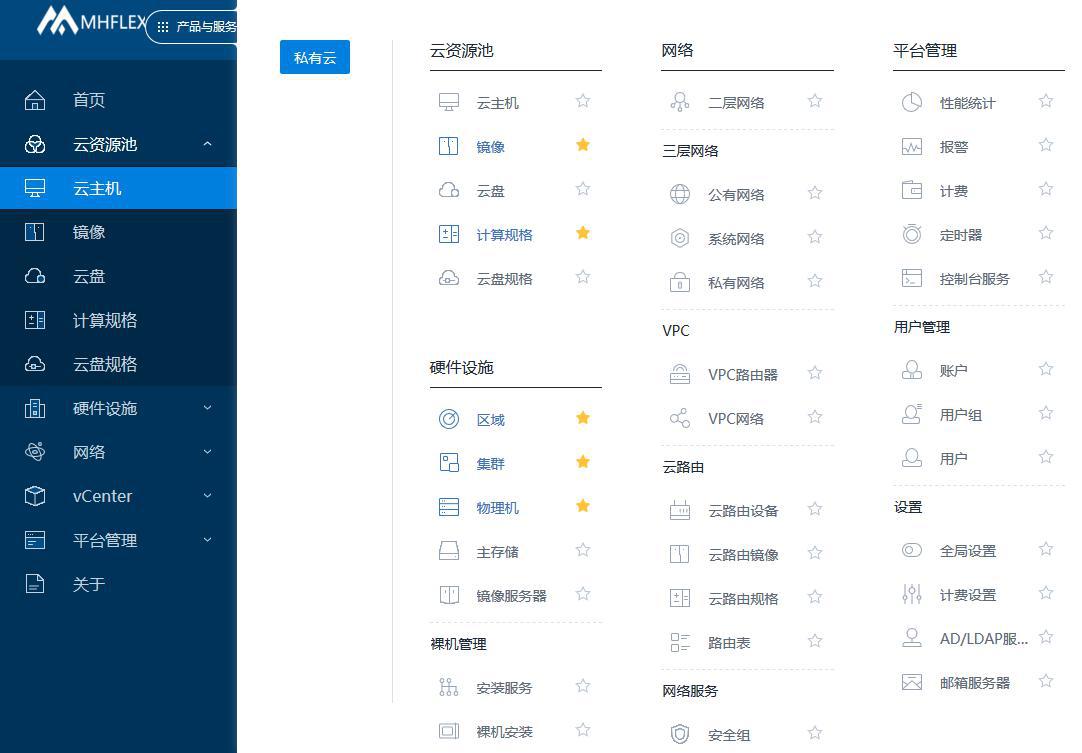1082x753 pixels.
Task: Click the 计算规格 icon in sidebar
Action: [x=35, y=320]
